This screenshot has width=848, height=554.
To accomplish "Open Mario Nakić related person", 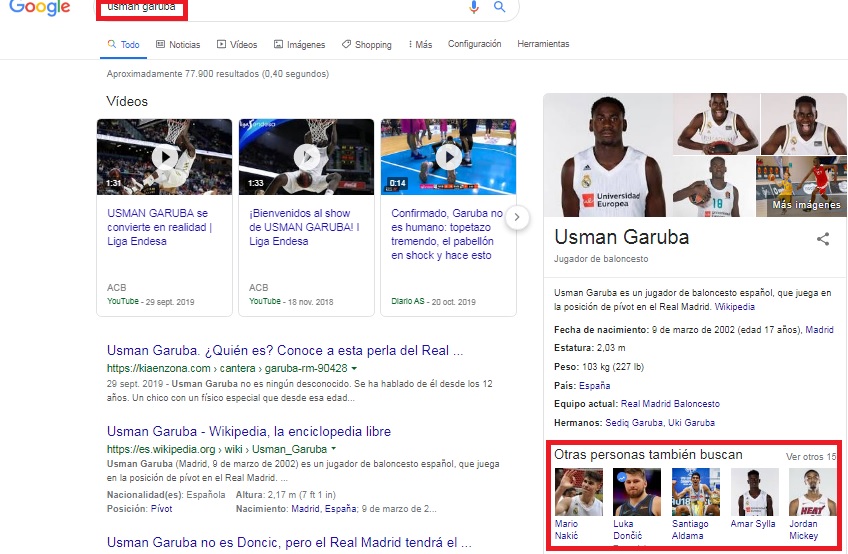I will coord(579,504).
